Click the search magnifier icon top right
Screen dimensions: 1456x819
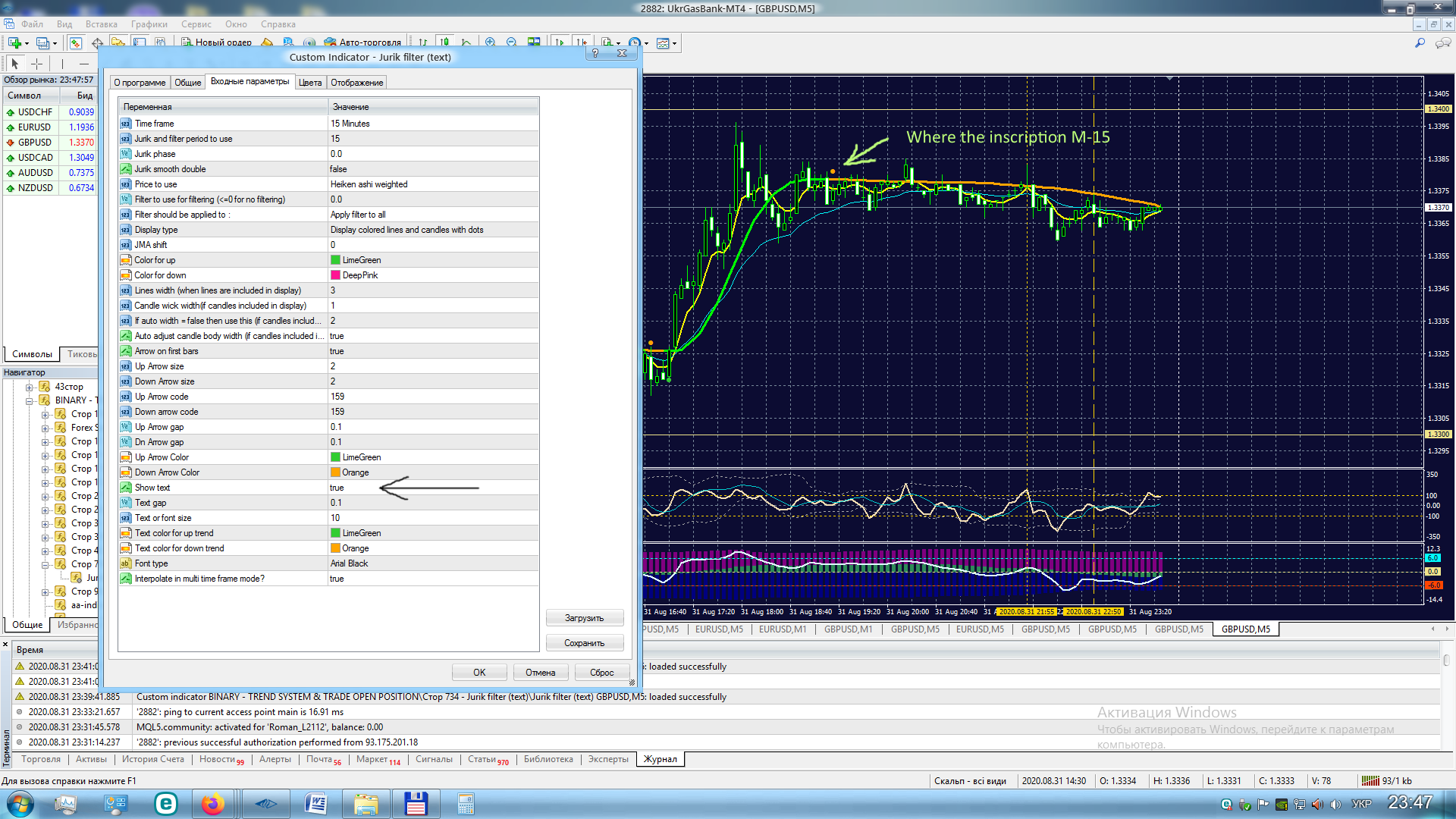click(1420, 43)
